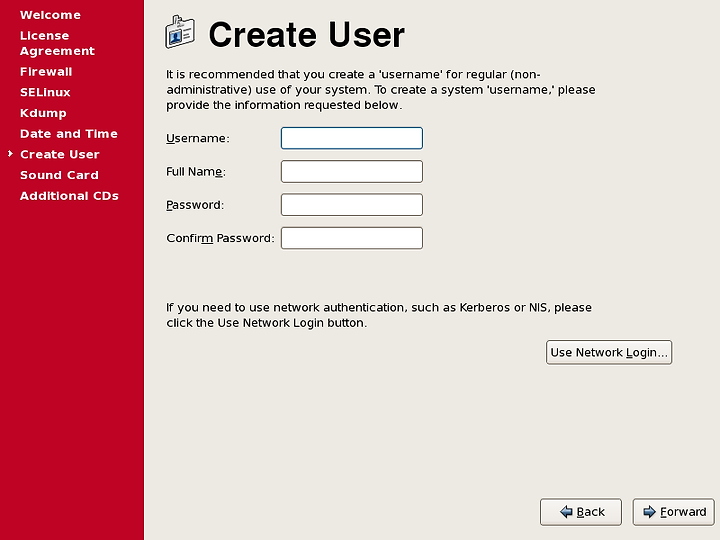Screen dimensions: 720x540
Task: Click the Confirm Password field
Action: pyautogui.click(x=352, y=238)
